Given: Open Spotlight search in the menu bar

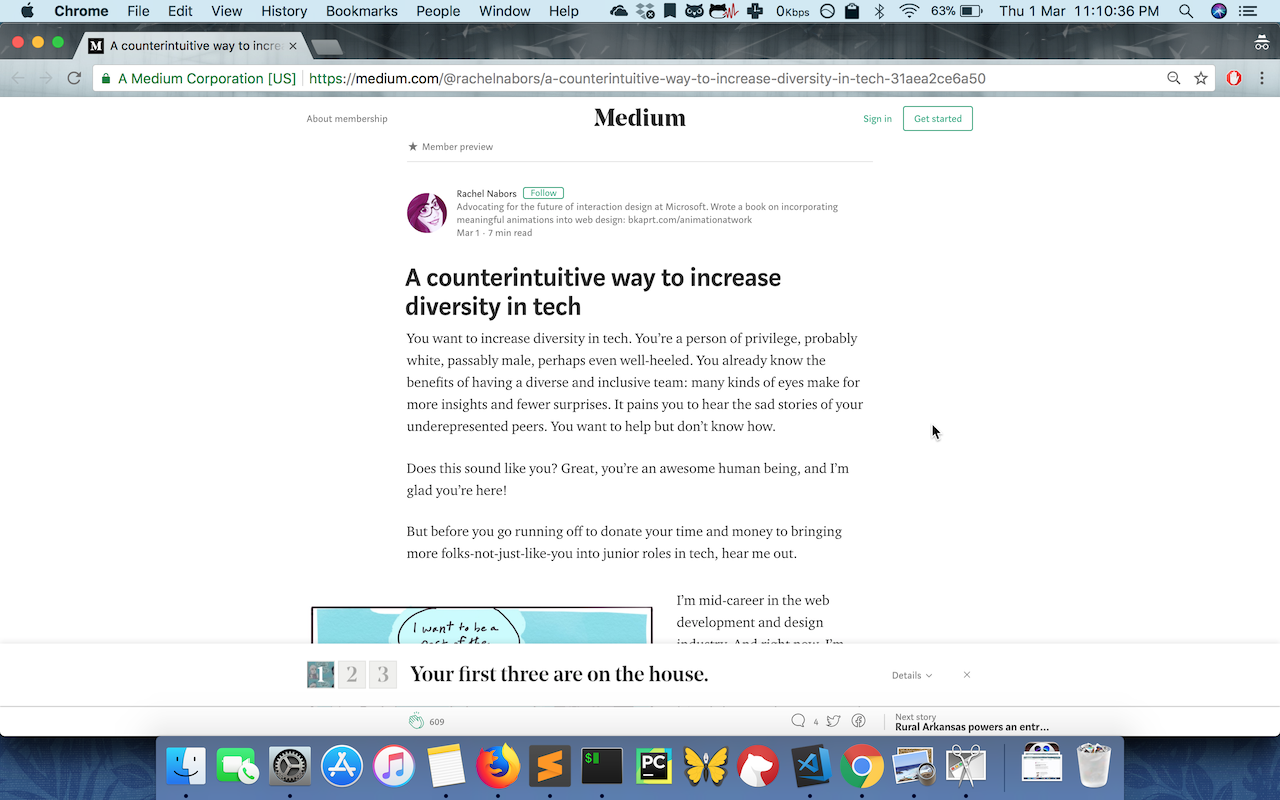Looking at the screenshot, I should click(x=1186, y=11).
